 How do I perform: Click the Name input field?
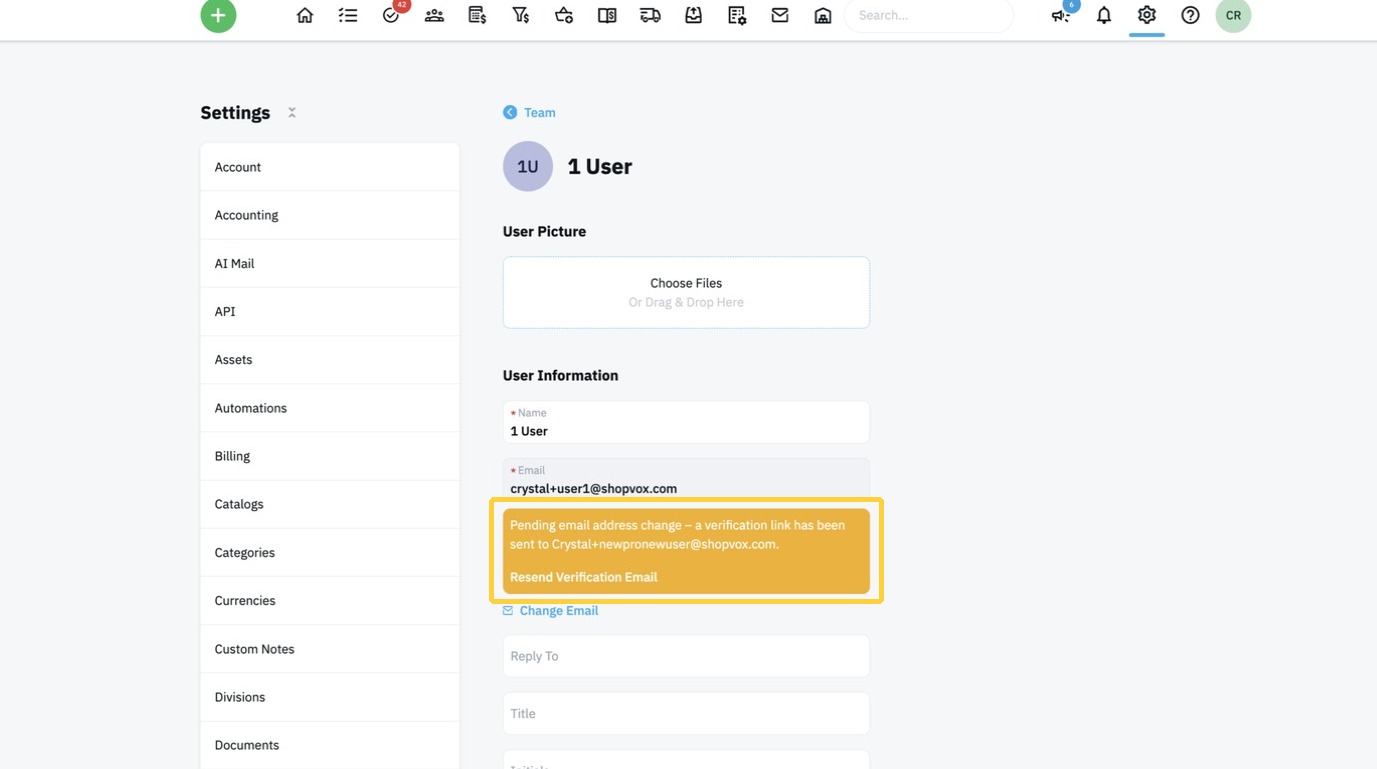686,422
